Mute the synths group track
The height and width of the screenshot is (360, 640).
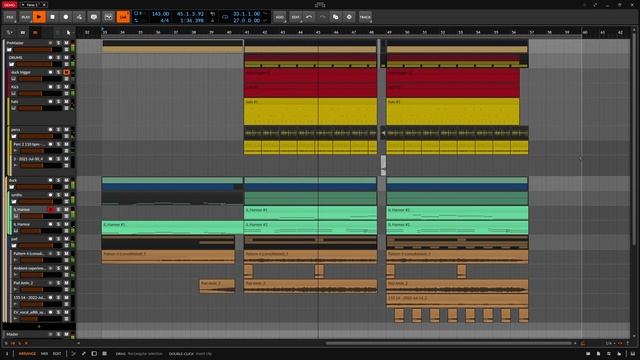[x=66, y=195]
